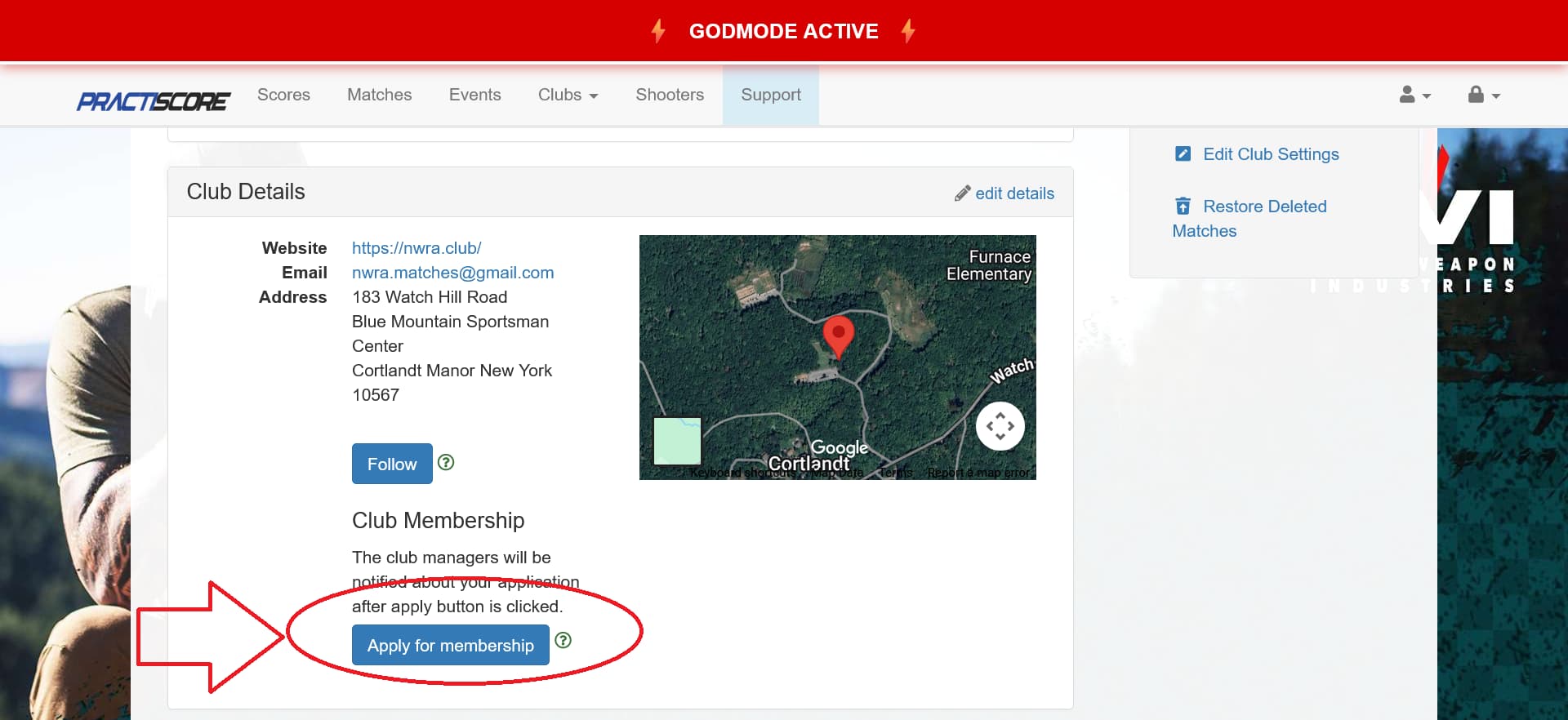Viewport: 1568px width, 720px height.
Task: Switch map type using green thumbnail
Action: point(677,441)
